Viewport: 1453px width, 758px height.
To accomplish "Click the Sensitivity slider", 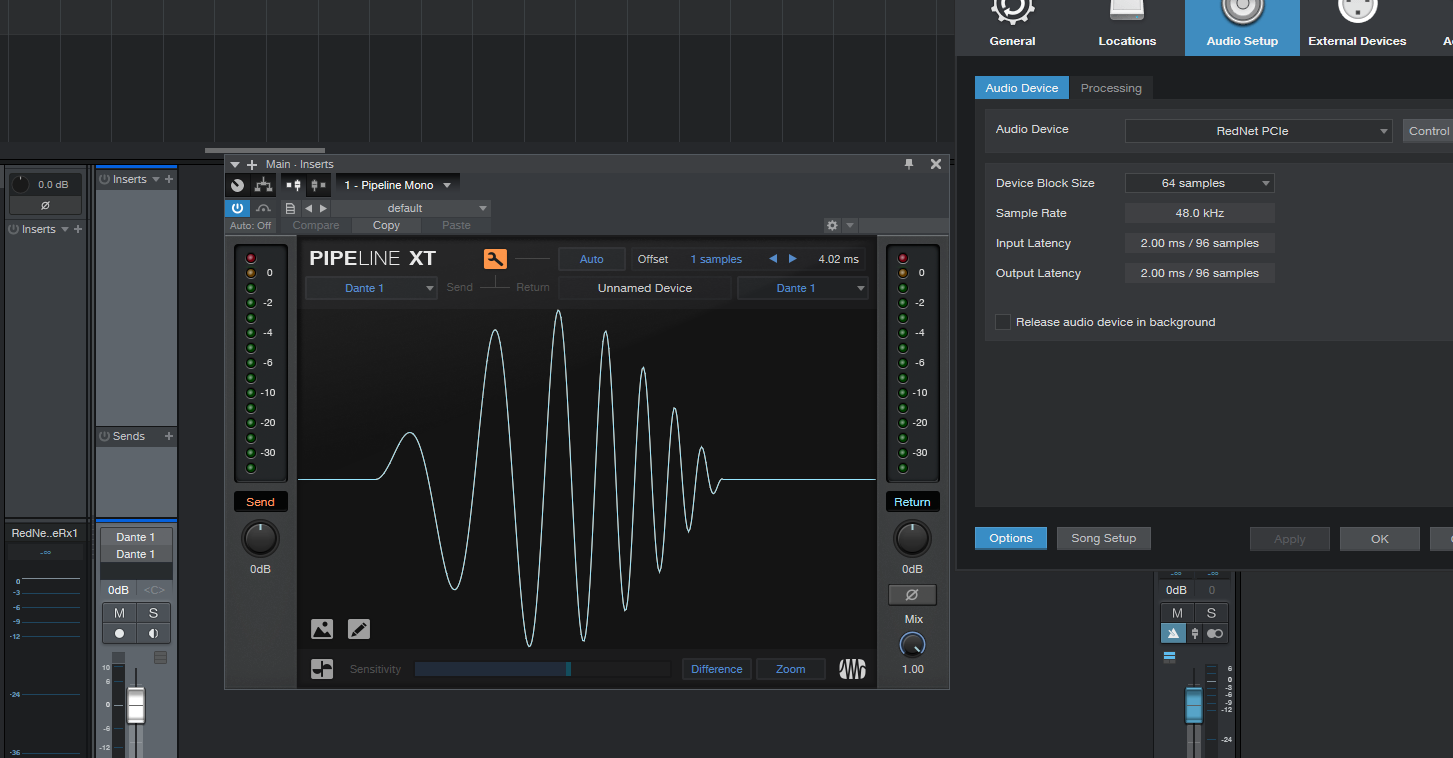I will pyautogui.click(x=542, y=669).
